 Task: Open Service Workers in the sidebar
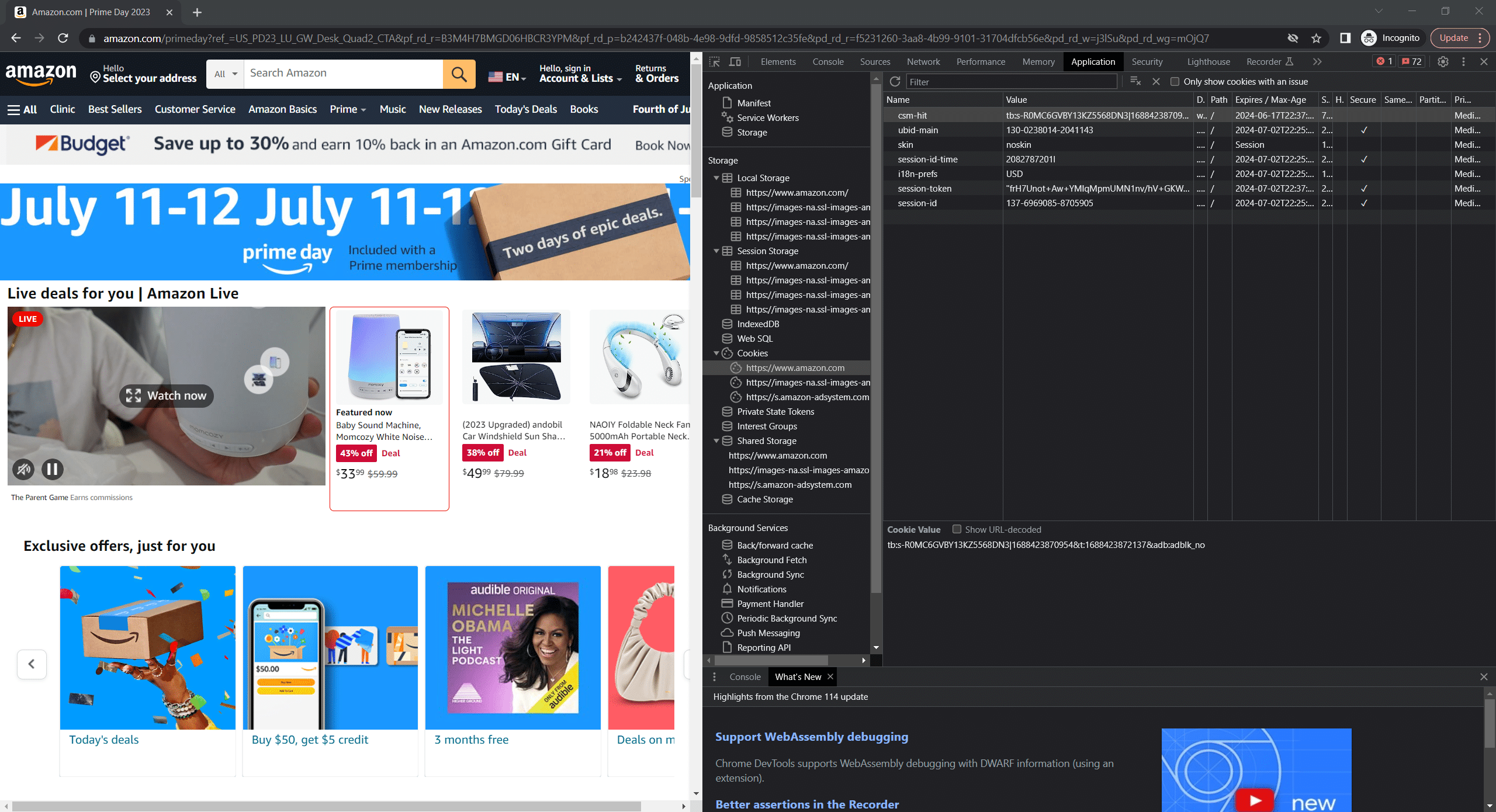point(768,117)
